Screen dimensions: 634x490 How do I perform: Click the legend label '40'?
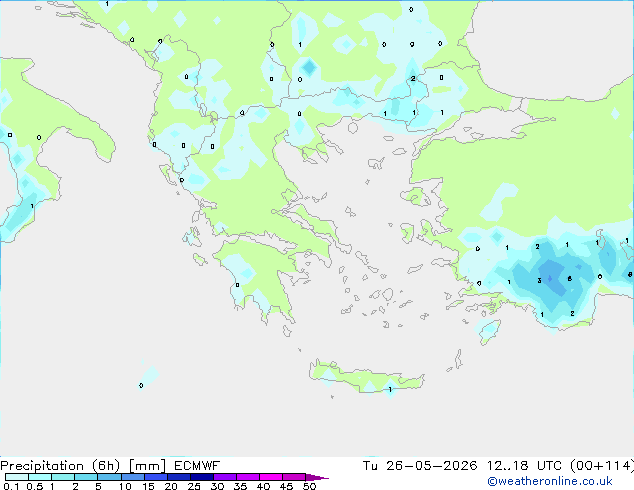263,486
